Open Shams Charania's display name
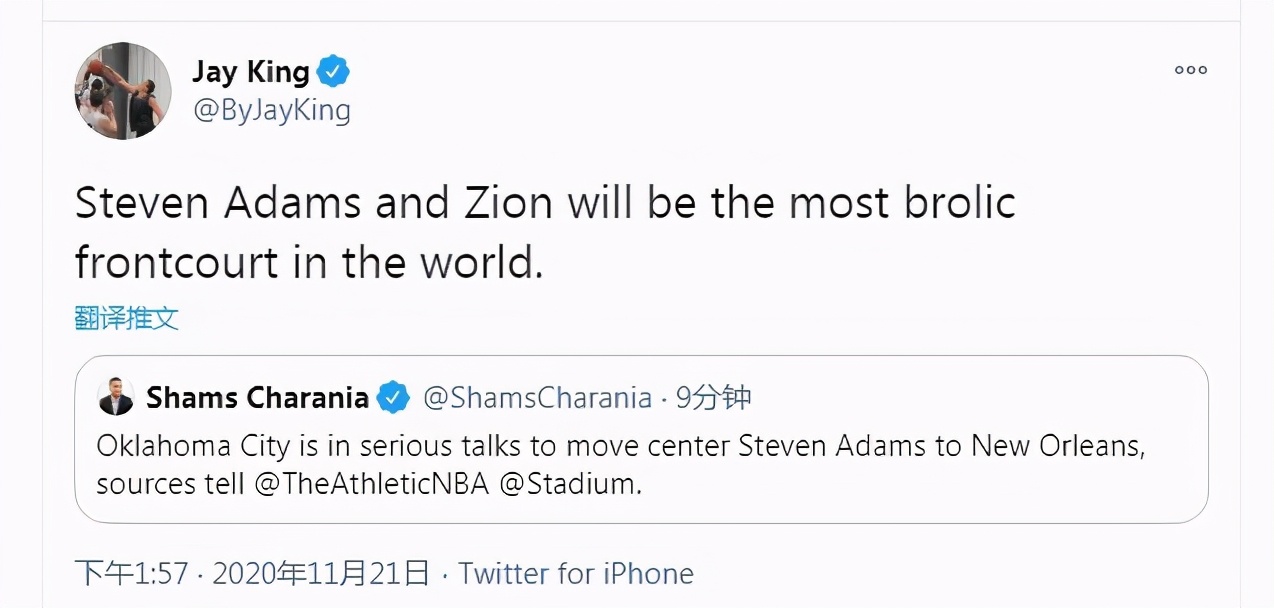This screenshot has width=1274, height=608. 257,398
